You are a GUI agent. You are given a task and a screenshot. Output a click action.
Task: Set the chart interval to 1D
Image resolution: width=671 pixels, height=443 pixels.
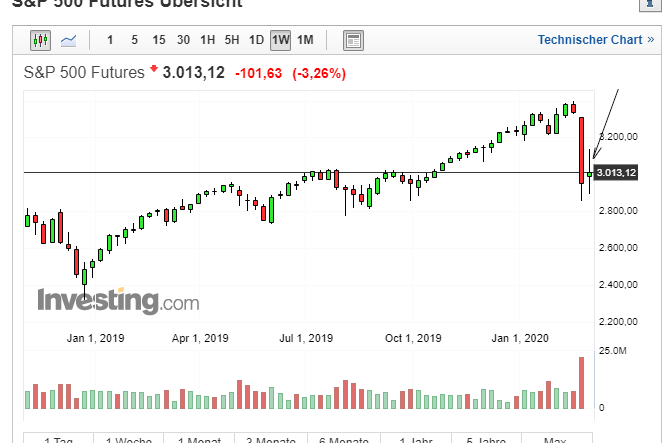point(256,40)
